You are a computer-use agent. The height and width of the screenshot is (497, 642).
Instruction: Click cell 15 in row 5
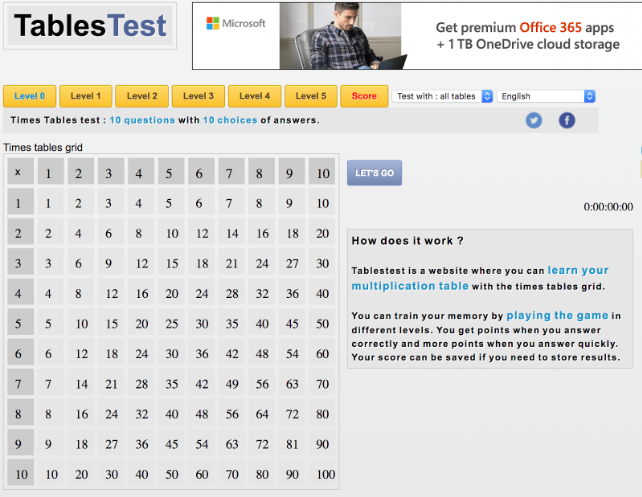click(111, 322)
